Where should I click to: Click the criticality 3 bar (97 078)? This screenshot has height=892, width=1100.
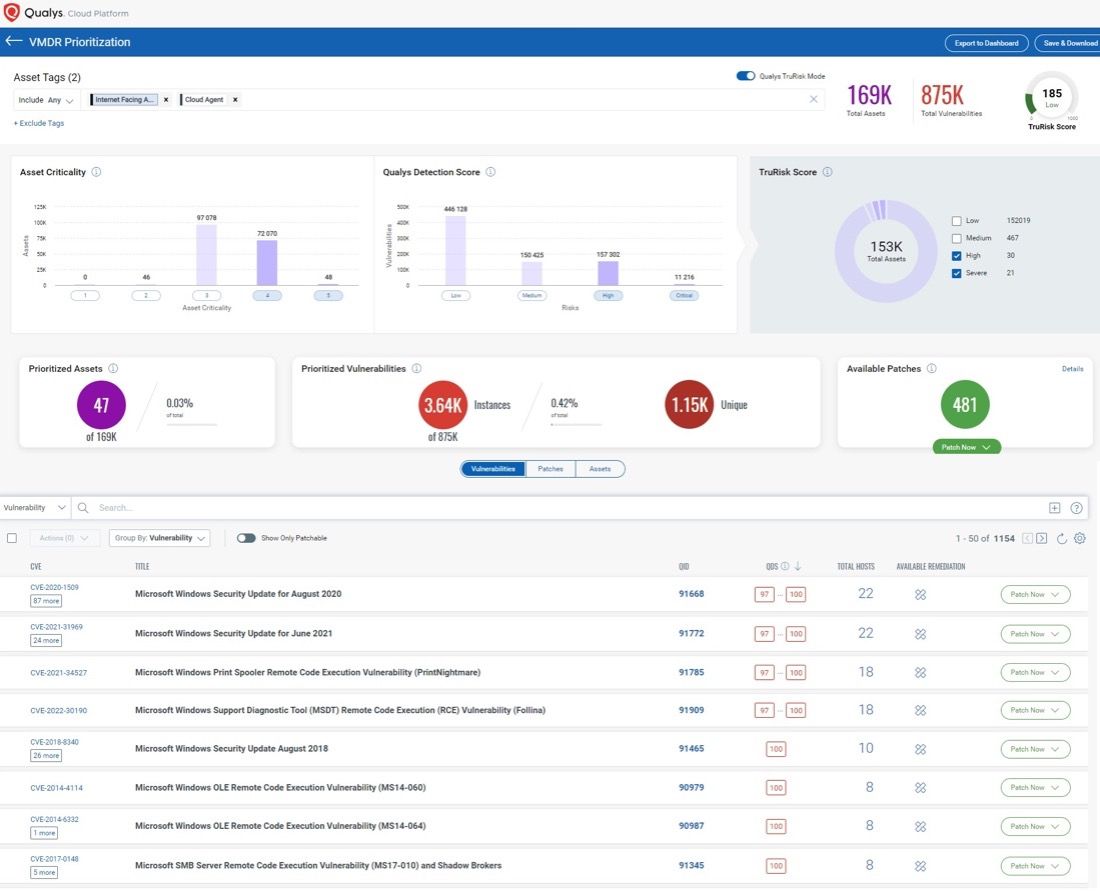point(206,255)
